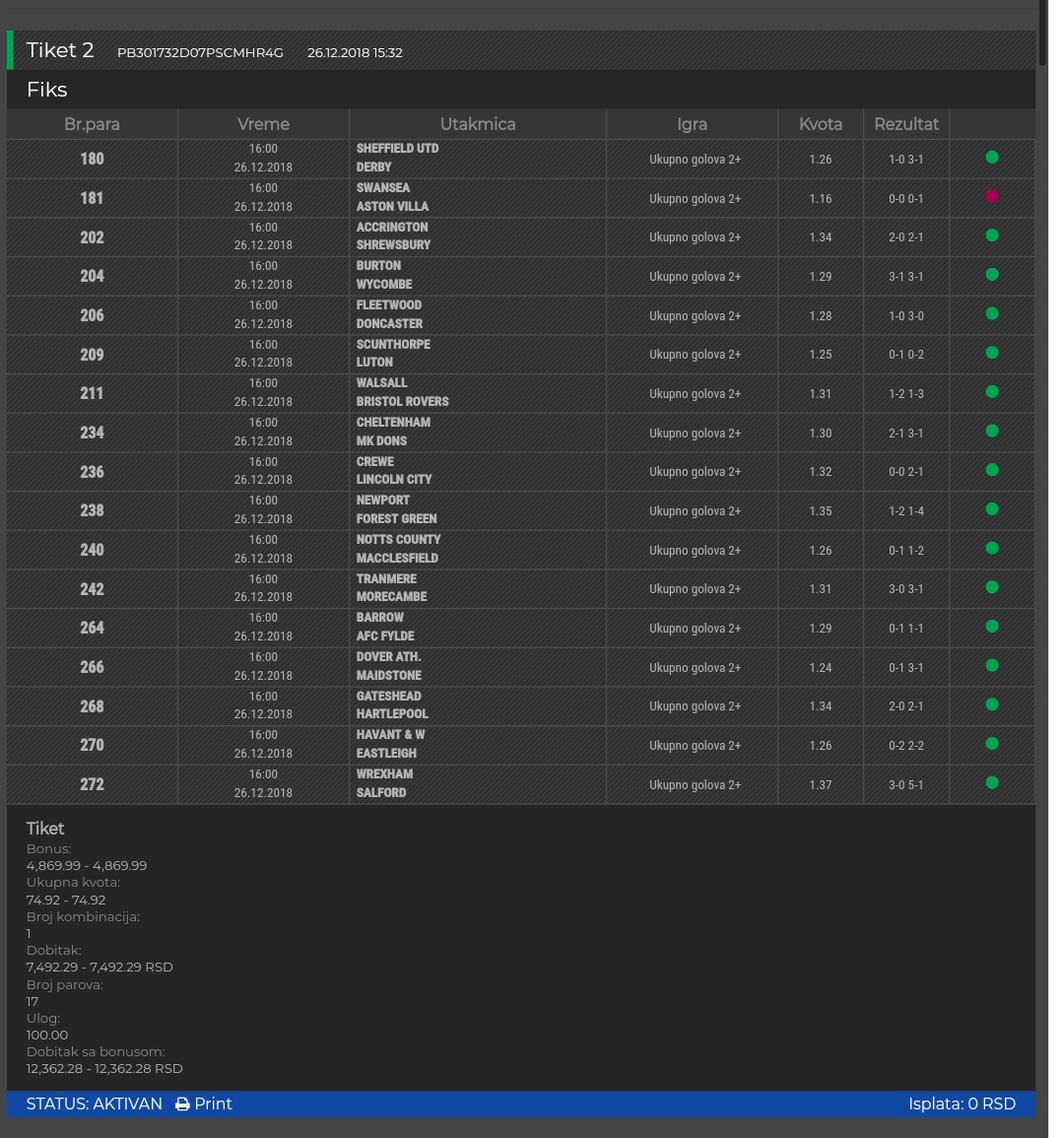Select the Rezultat column header
This screenshot has width=1064, height=1138.
905,124
